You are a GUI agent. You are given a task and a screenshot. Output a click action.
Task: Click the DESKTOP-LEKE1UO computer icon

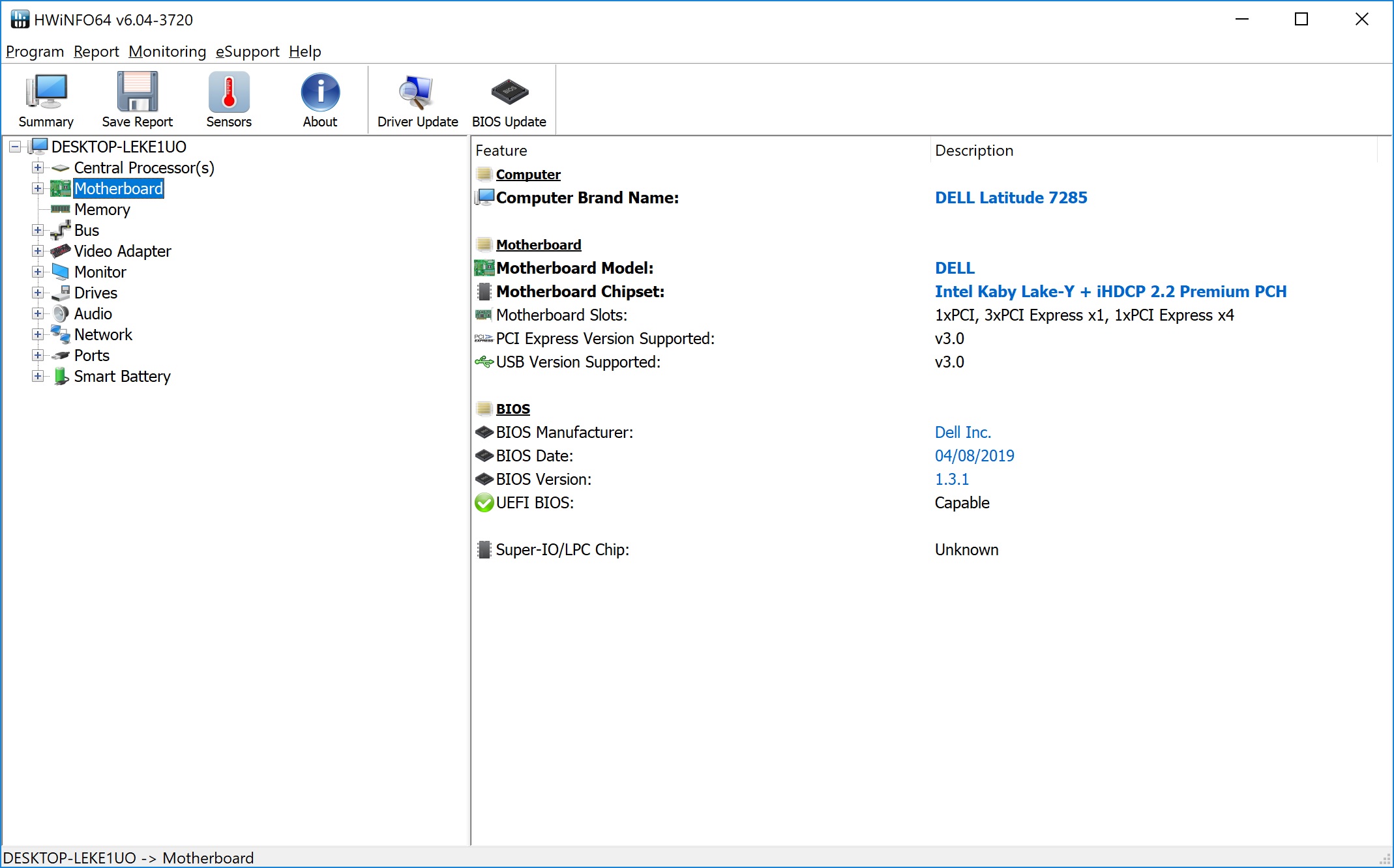coord(39,147)
